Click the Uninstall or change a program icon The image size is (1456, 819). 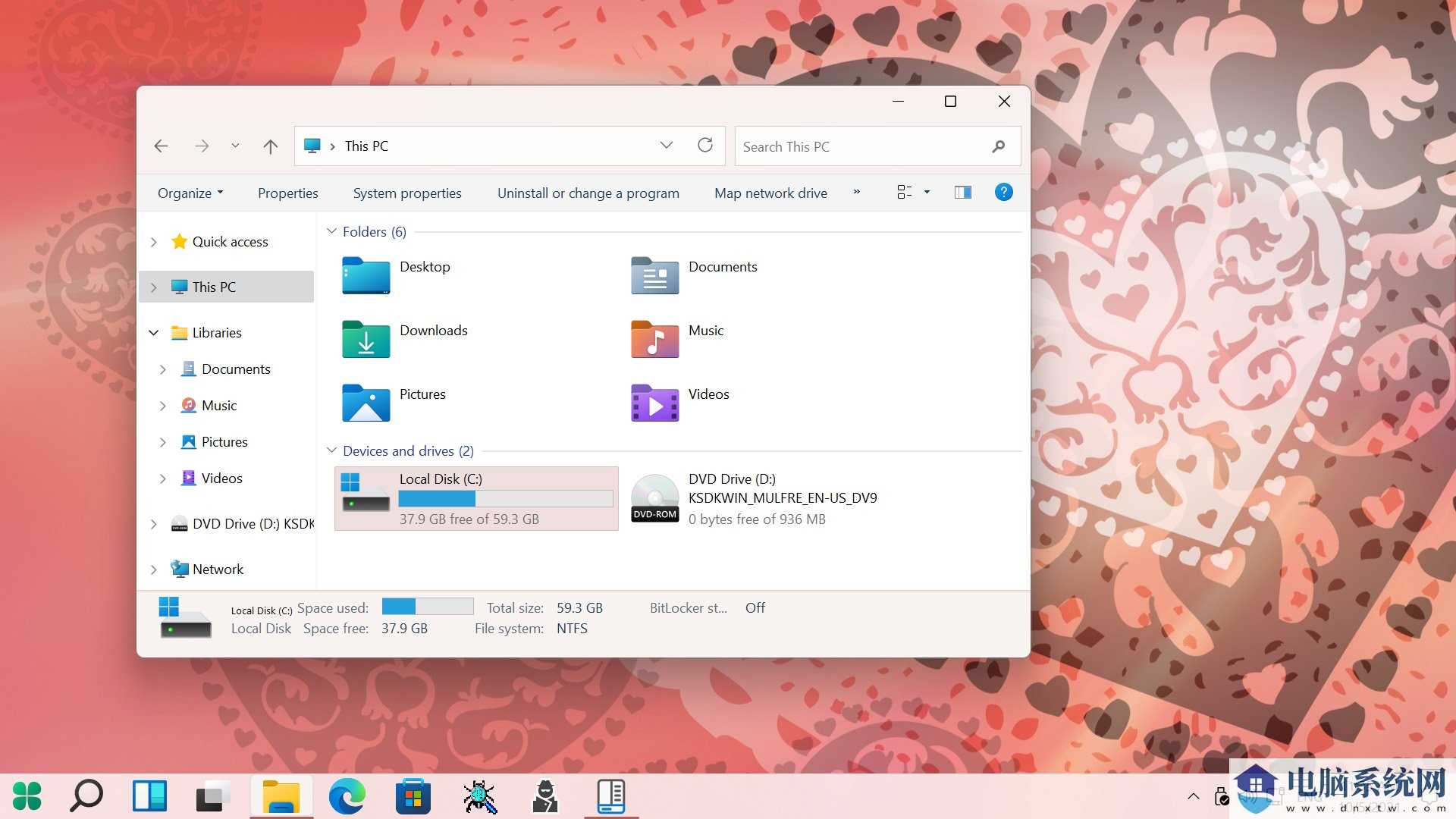[x=588, y=192]
